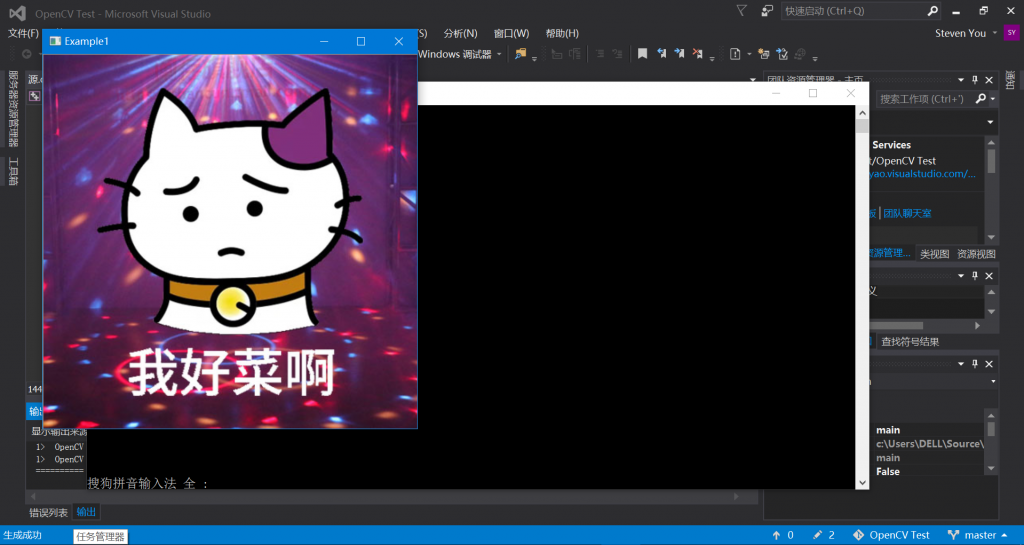This screenshot has width=1024, height=545.
Task: Open the 文件(F) menu
Action: pos(23,33)
